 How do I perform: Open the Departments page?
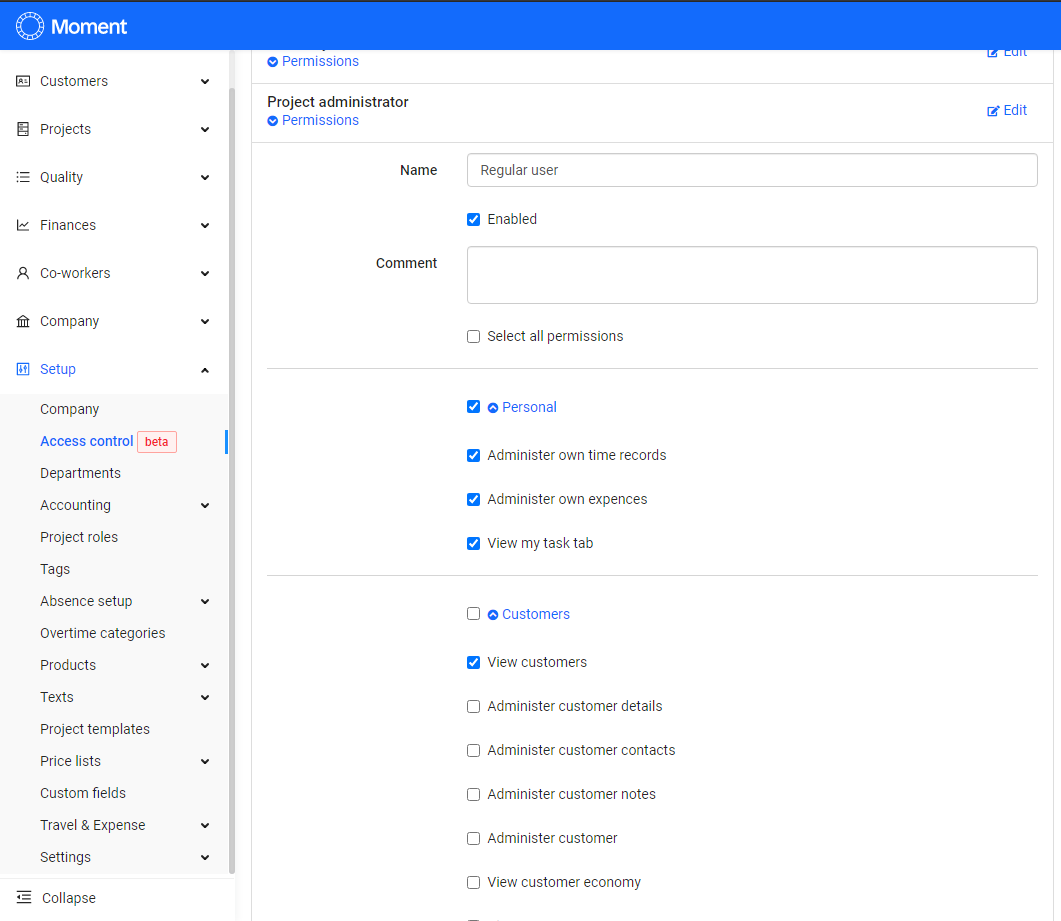[x=81, y=473]
